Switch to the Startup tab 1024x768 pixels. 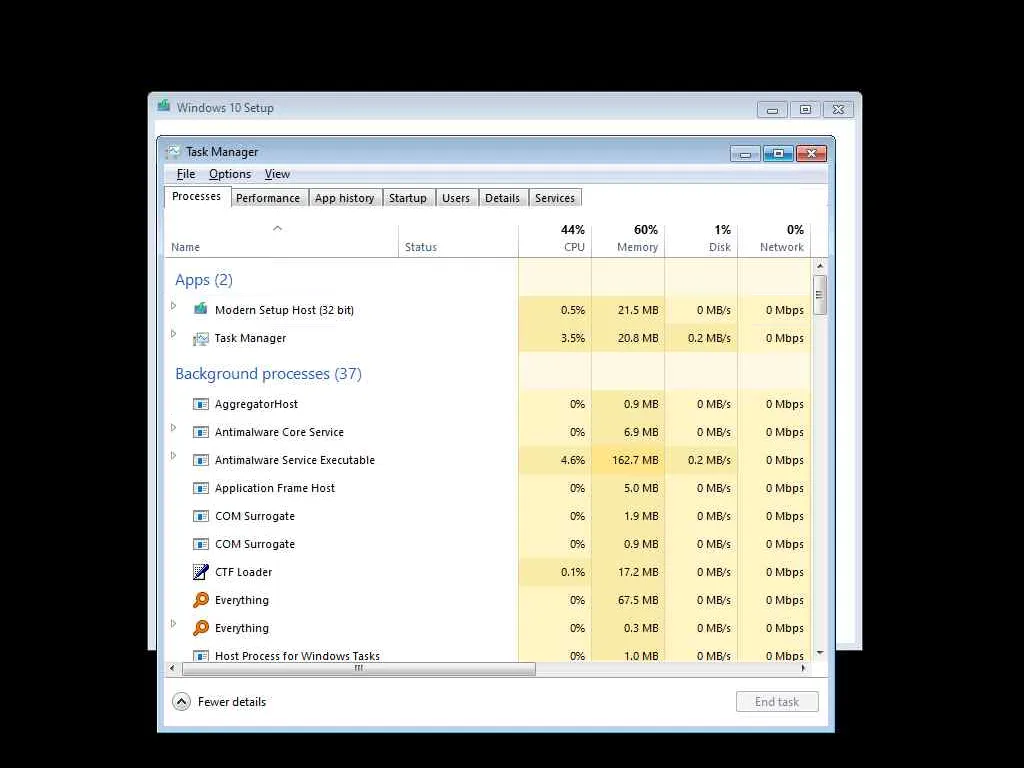(x=408, y=198)
